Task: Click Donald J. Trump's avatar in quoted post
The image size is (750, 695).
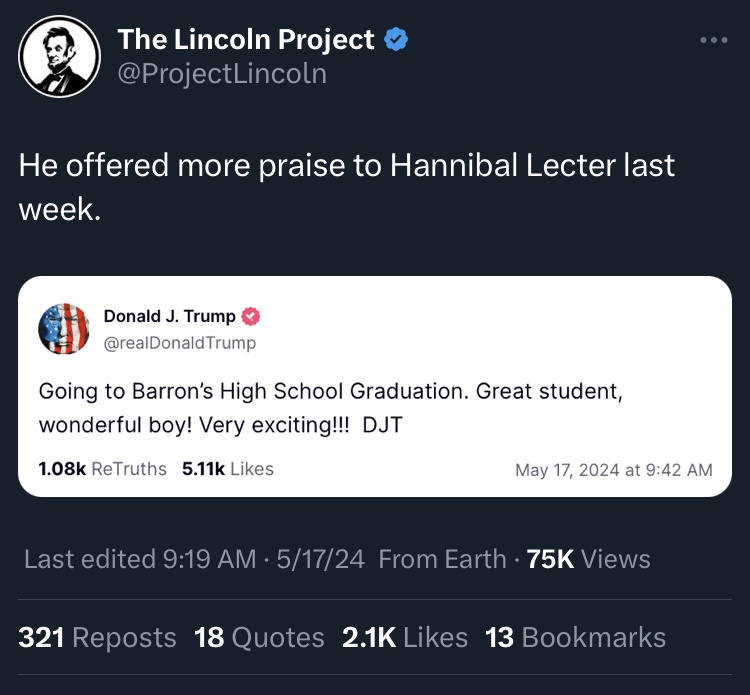Action: click(64, 329)
